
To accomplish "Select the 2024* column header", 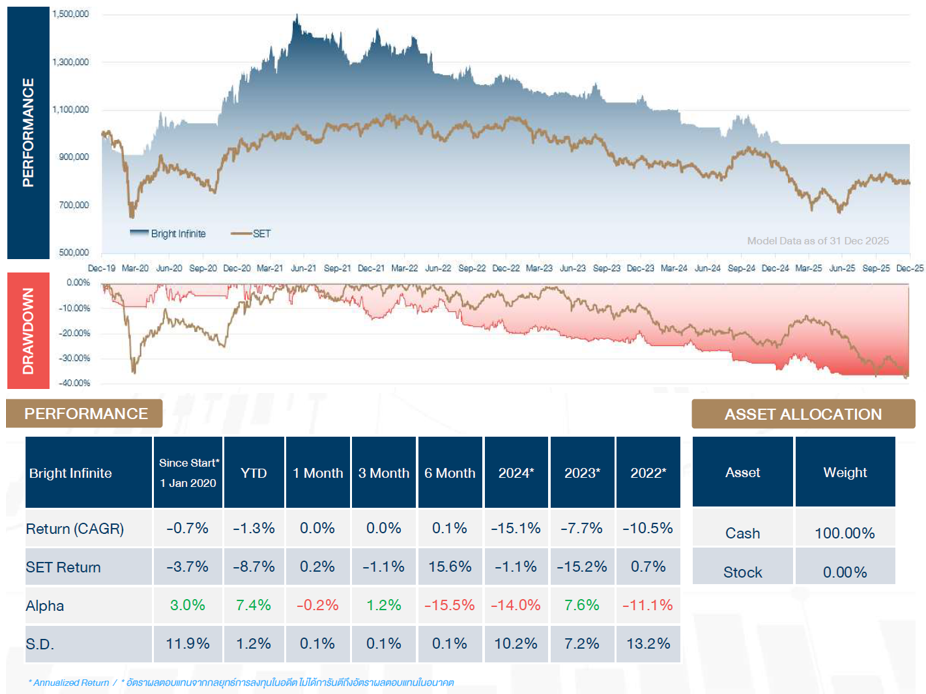I will tap(517, 473).
